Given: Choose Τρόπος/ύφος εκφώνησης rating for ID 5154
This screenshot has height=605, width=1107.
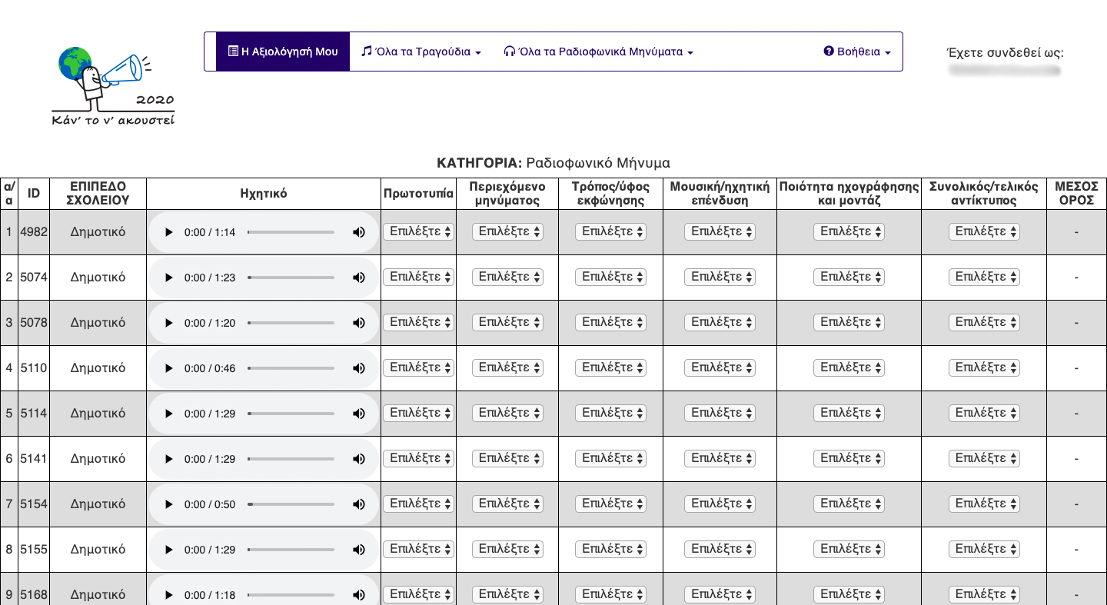Looking at the screenshot, I should pyautogui.click(x=610, y=503).
